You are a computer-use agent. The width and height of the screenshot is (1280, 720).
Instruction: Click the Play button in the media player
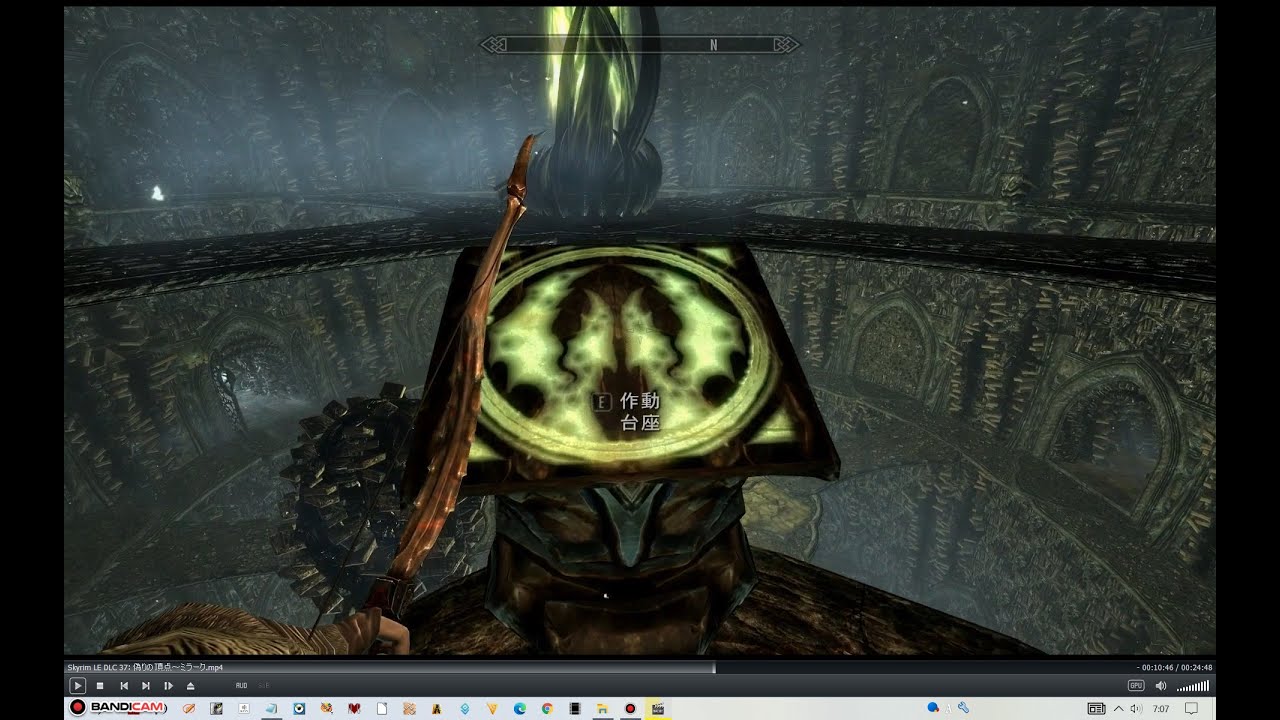[77, 685]
